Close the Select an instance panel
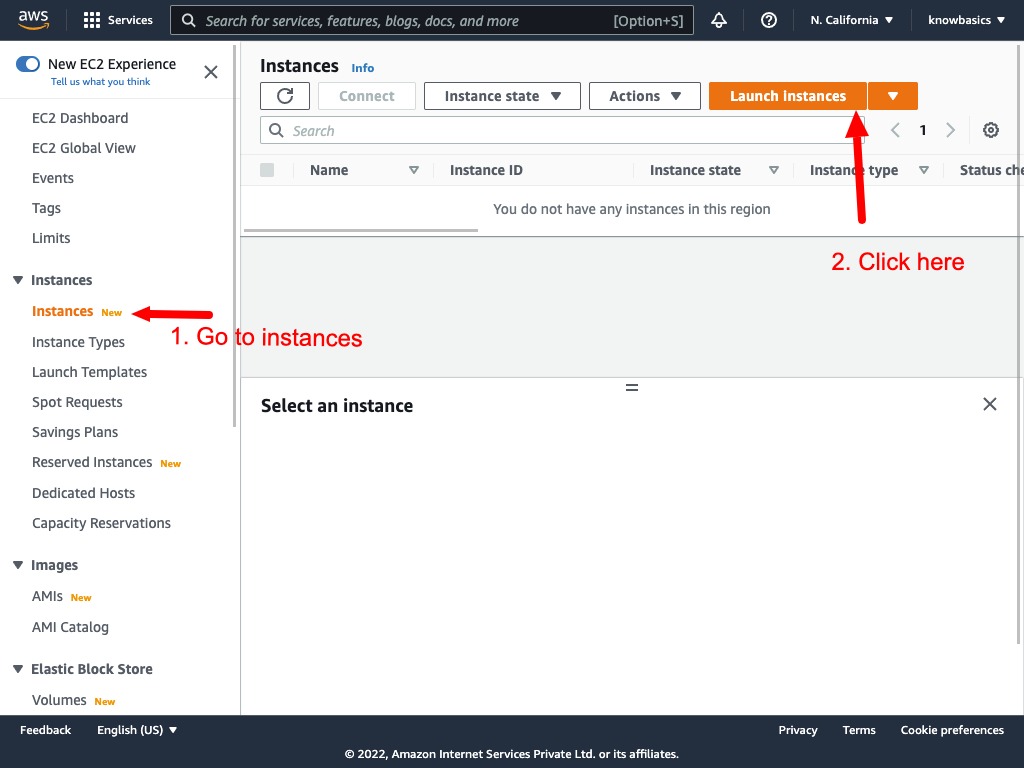 pyautogui.click(x=989, y=404)
